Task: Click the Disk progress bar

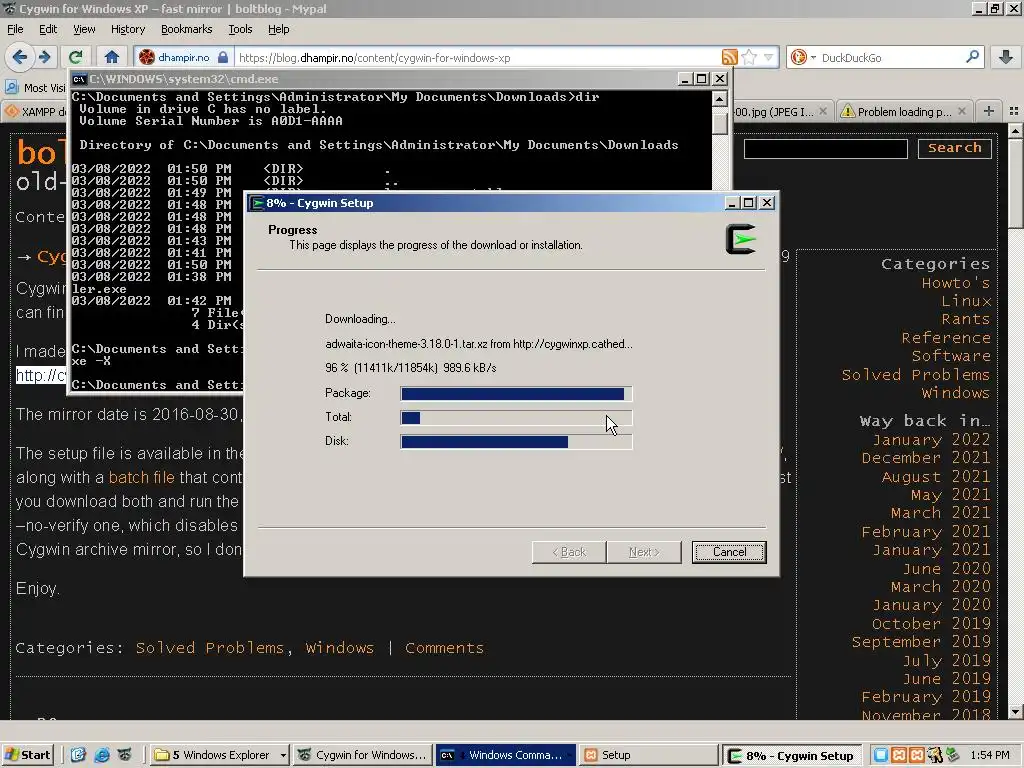Action: (516, 441)
